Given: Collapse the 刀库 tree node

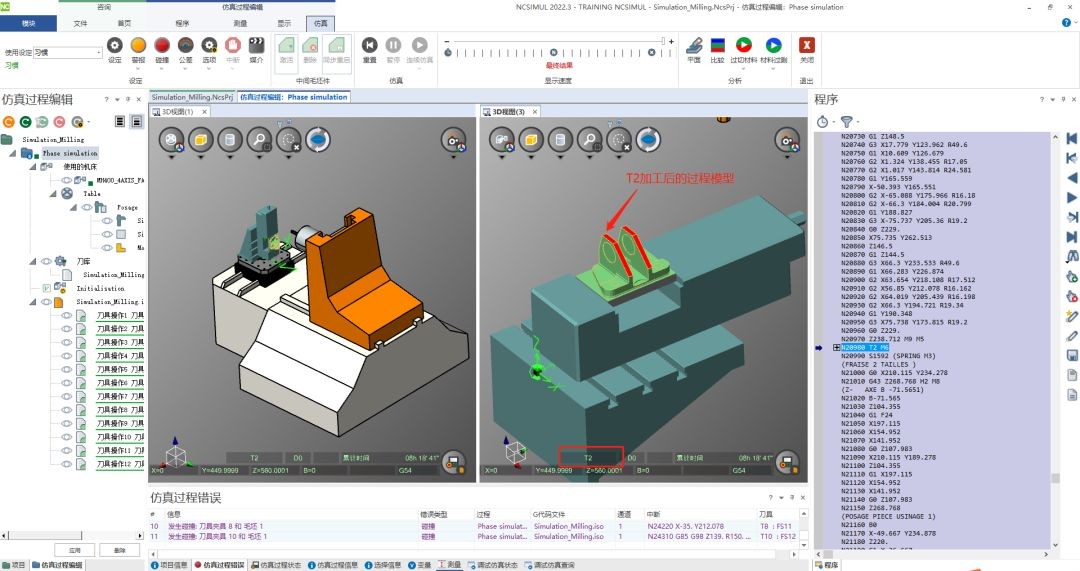Looking at the screenshot, I should pyautogui.click(x=32, y=261).
